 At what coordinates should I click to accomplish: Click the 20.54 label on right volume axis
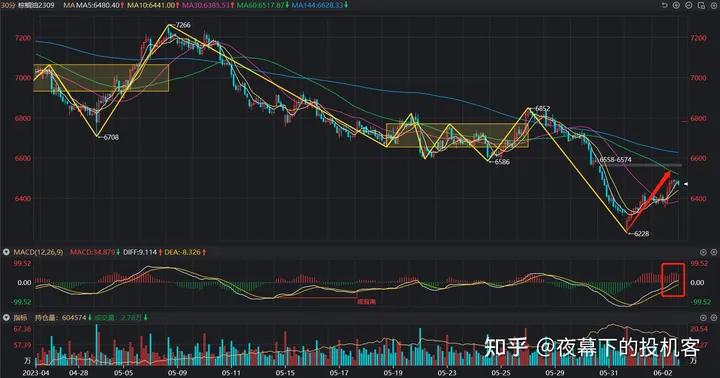(698, 329)
